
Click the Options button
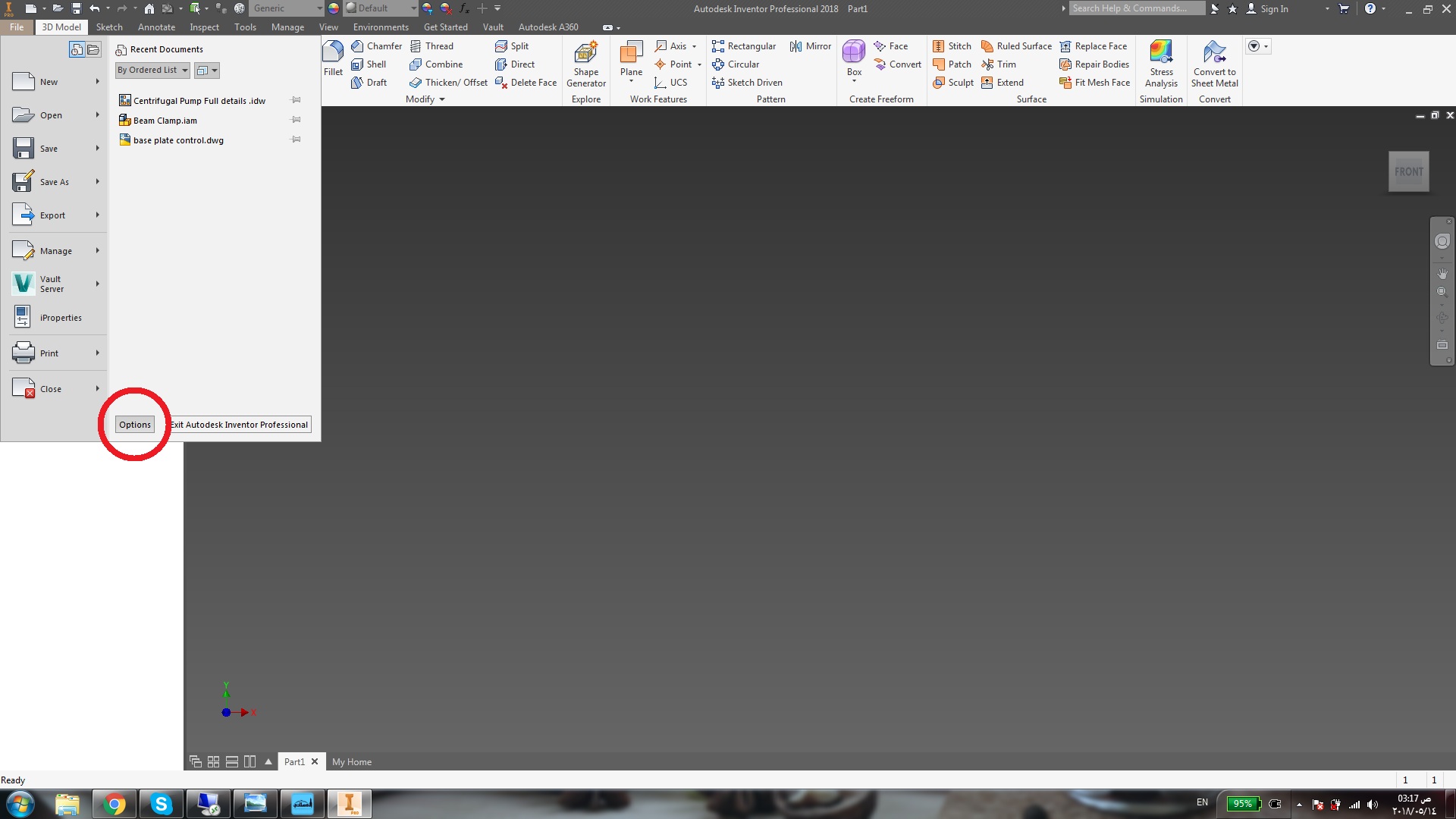[135, 425]
